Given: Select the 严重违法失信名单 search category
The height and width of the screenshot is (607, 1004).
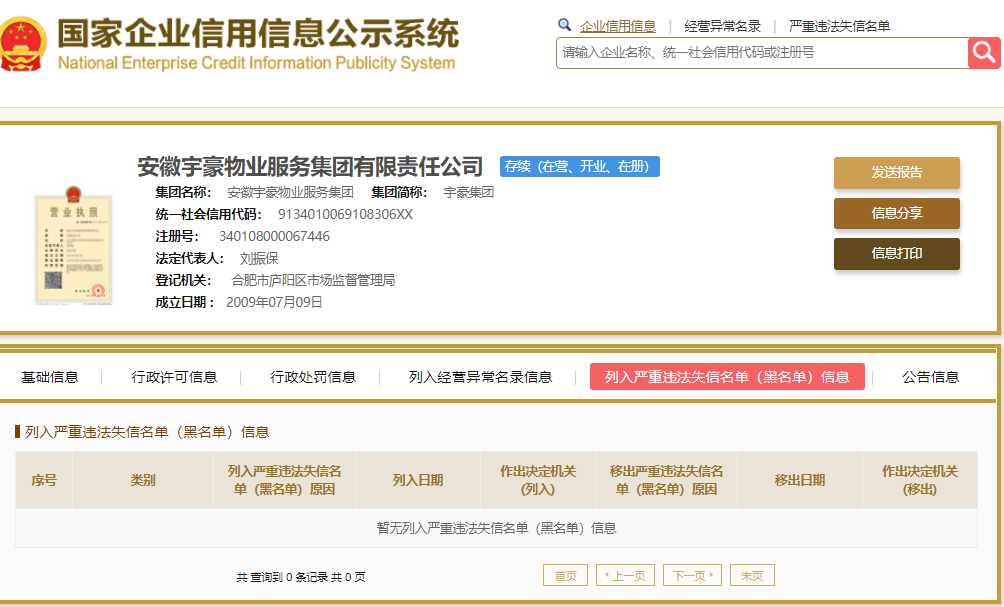Looking at the screenshot, I should pyautogui.click(x=839, y=26).
